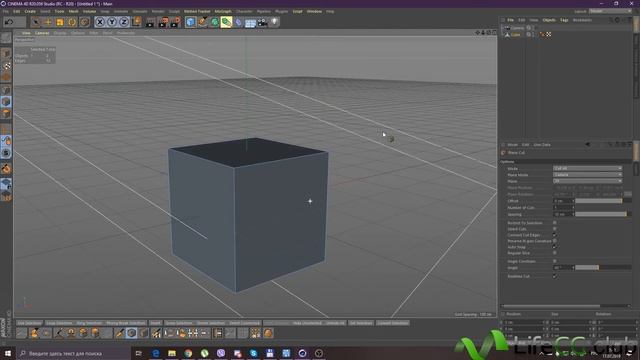640x360 pixels.
Task: Disable the Auto Snap checkbox
Action: click(x=555, y=247)
